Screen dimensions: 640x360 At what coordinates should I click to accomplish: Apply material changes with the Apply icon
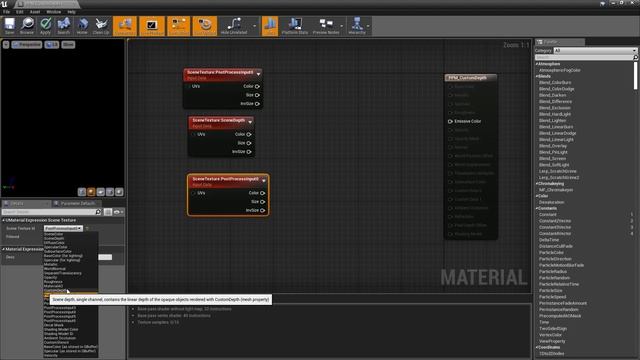(x=45, y=26)
